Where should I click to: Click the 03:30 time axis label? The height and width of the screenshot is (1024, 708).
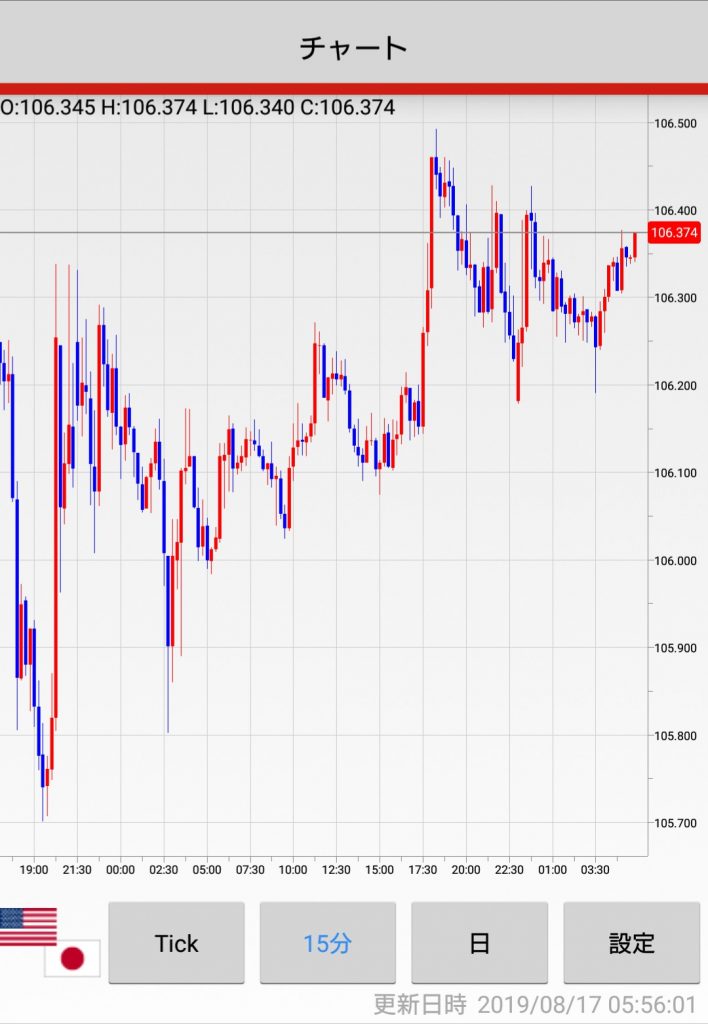point(595,870)
